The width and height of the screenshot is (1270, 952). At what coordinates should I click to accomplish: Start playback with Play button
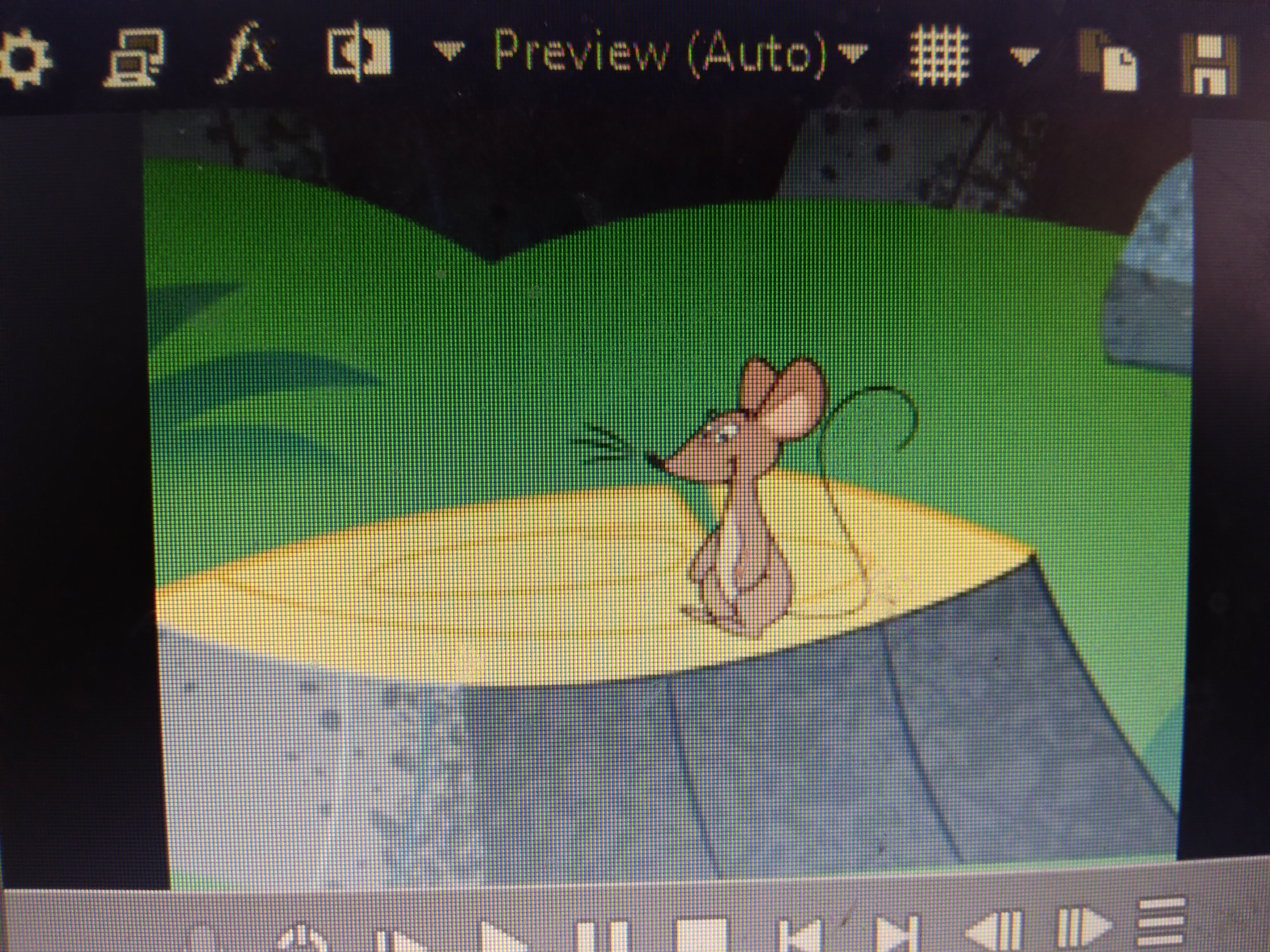coord(504,936)
